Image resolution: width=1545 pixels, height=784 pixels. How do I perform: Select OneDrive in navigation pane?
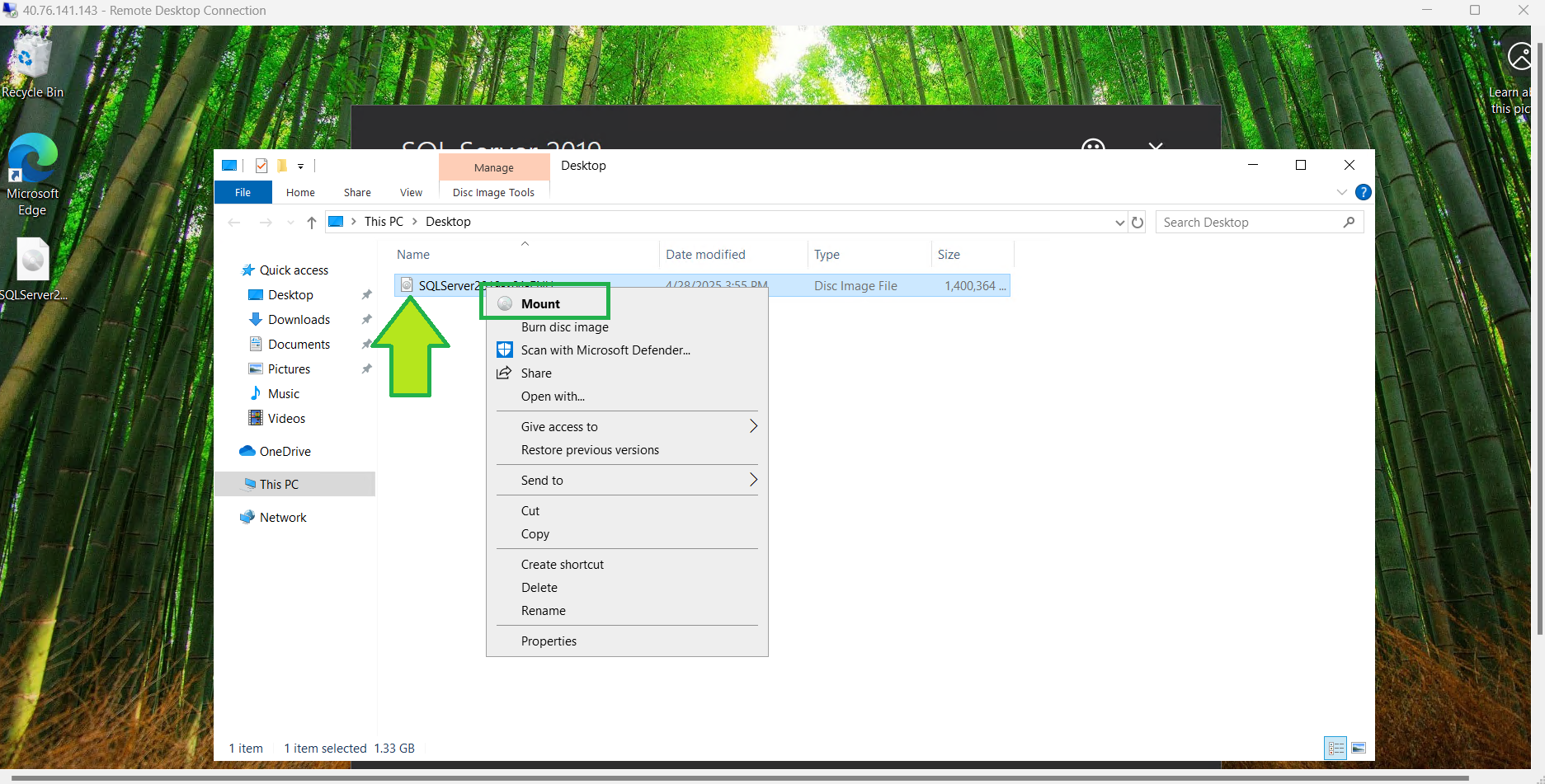(x=285, y=452)
